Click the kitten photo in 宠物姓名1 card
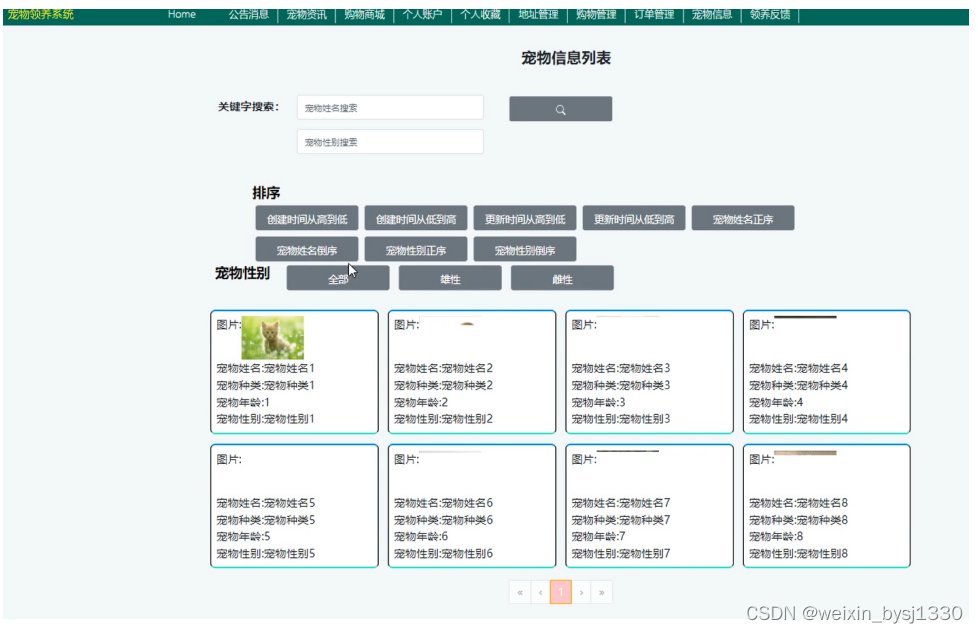978x633 pixels. [273, 337]
